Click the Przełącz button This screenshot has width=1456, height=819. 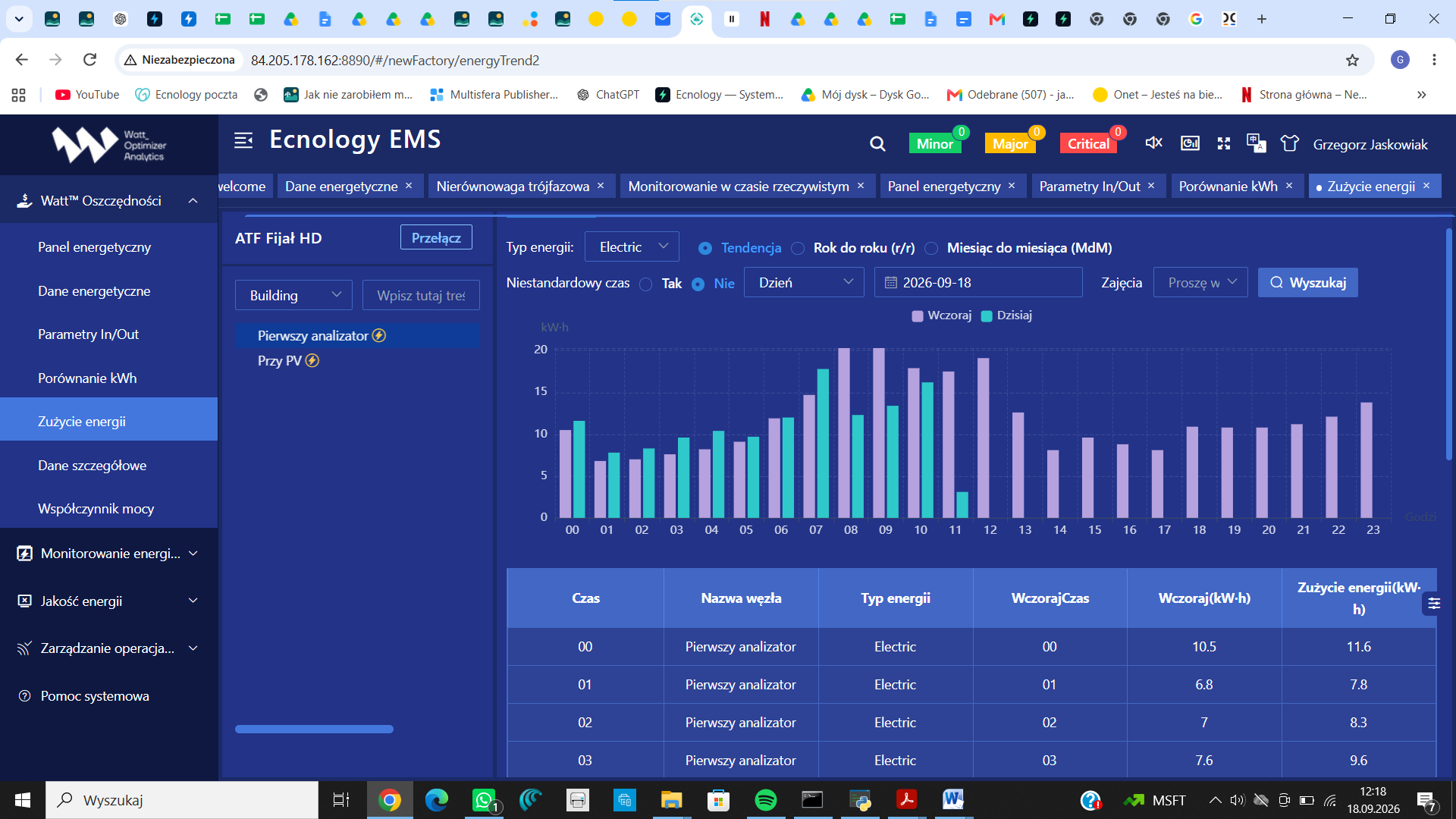click(x=436, y=237)
